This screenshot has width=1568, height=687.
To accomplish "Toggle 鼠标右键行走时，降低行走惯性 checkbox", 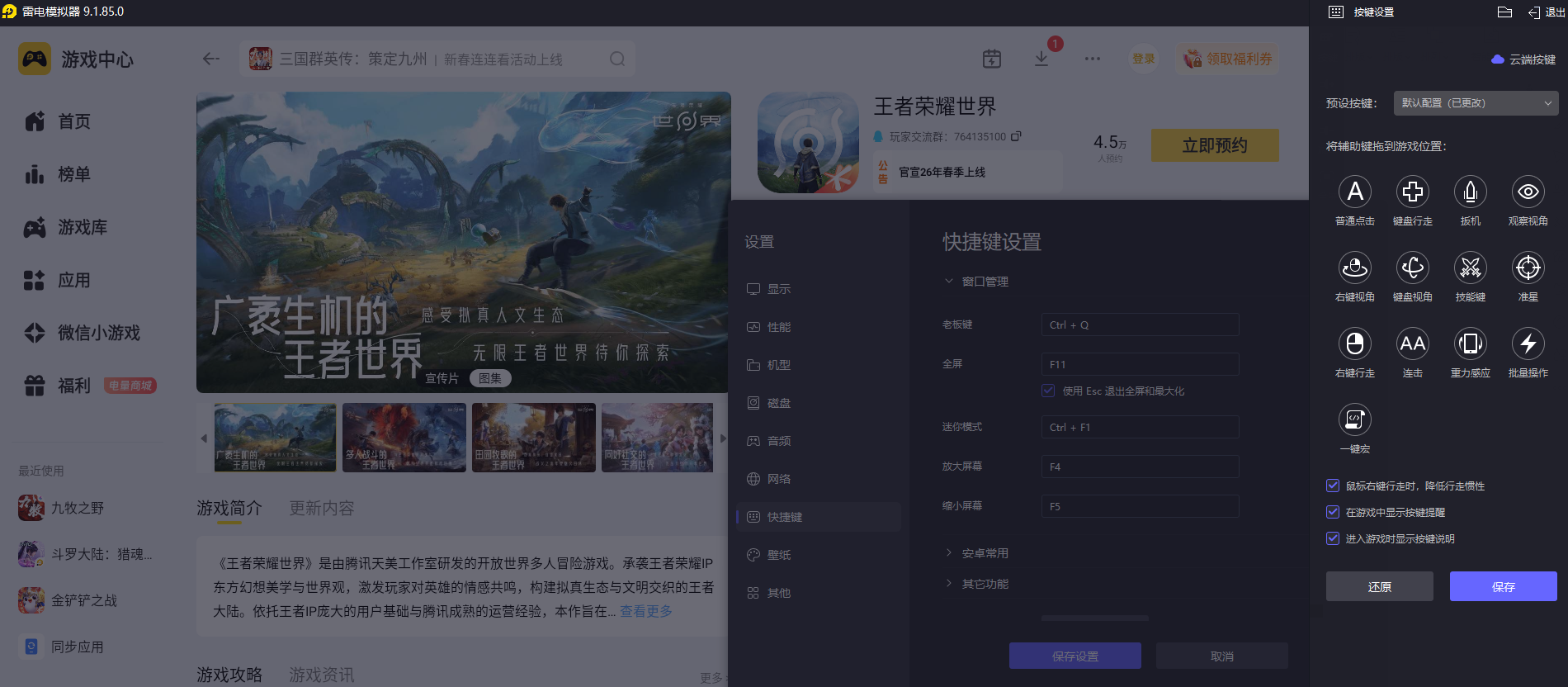I will click(1333, 486).
